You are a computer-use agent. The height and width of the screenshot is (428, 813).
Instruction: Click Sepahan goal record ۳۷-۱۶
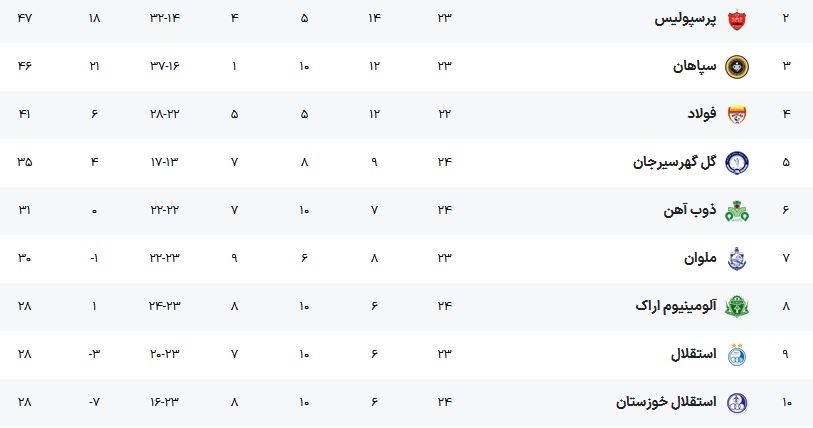165,66
